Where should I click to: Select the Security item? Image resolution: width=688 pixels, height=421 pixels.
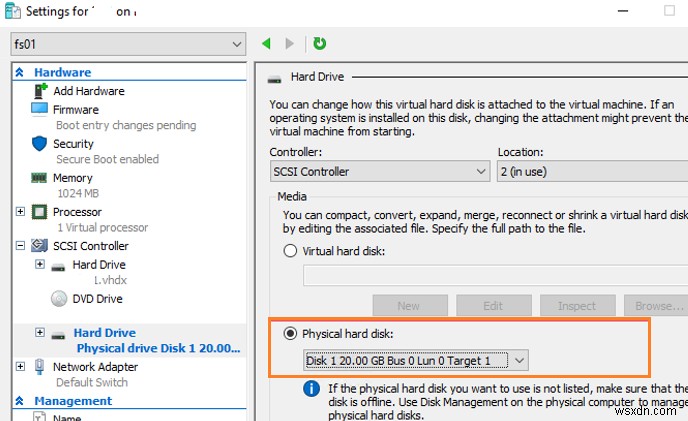[73, 144]
